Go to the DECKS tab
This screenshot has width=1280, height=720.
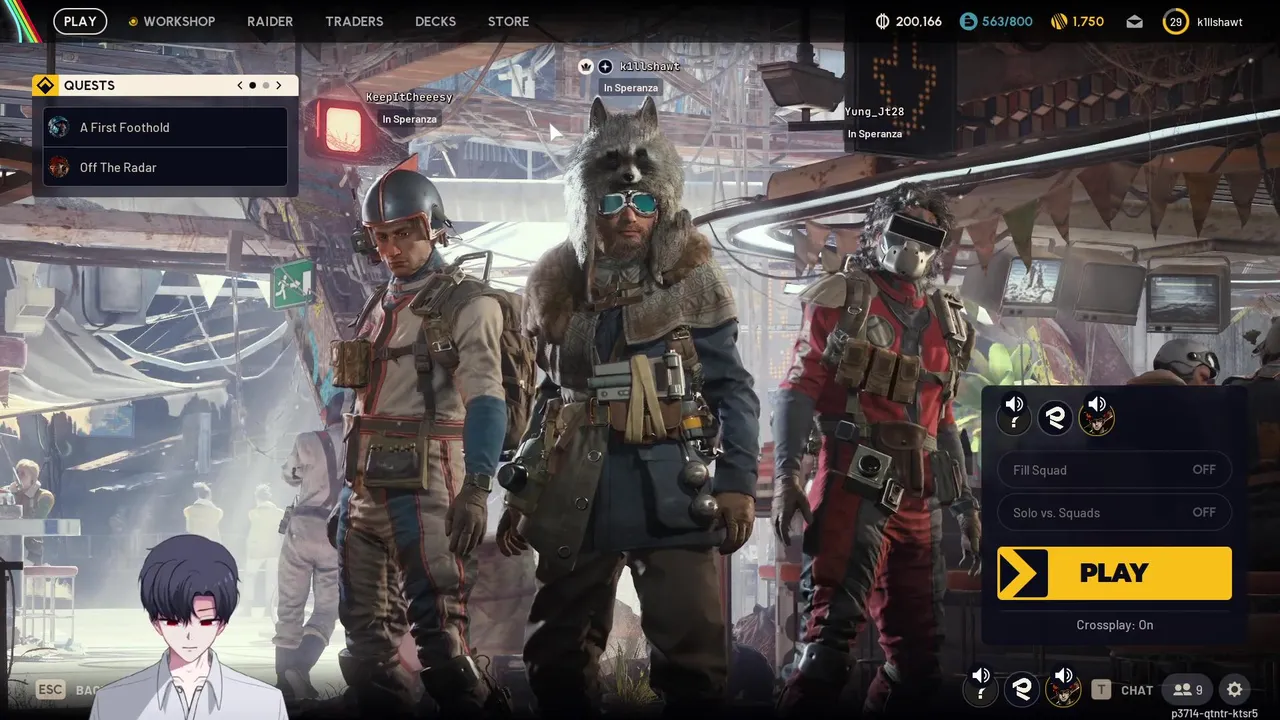coord(435,21)
